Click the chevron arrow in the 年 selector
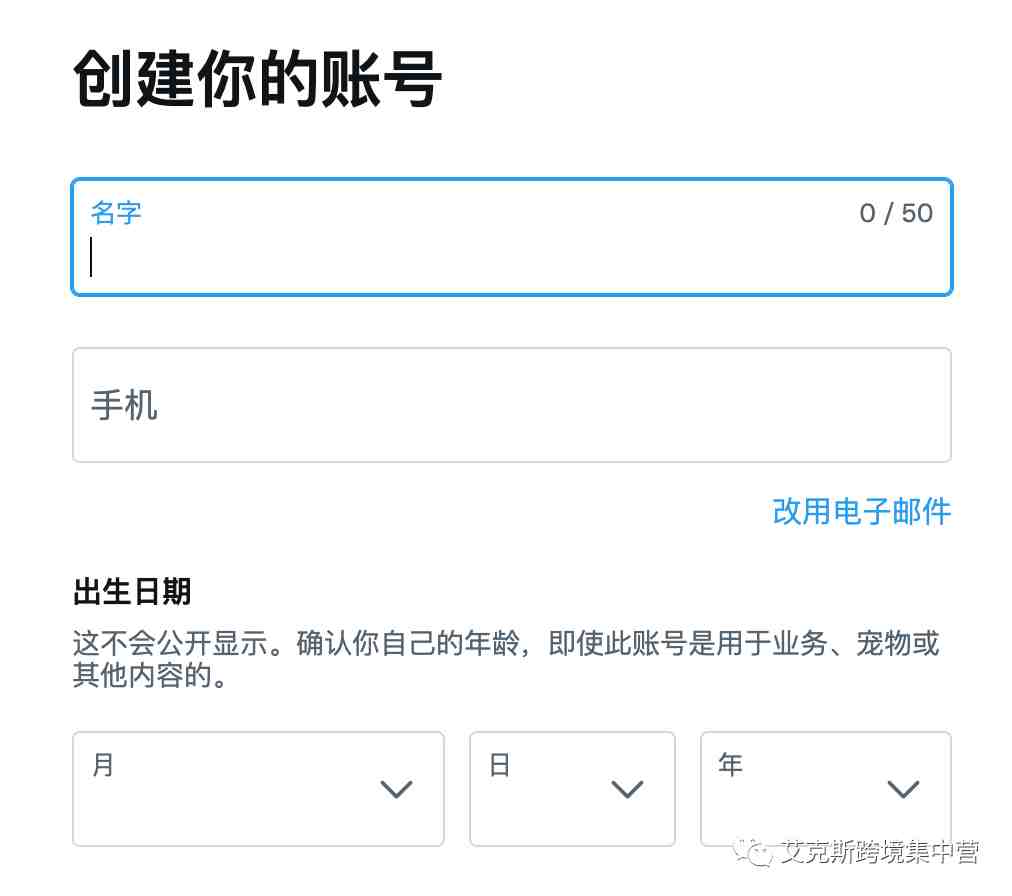The width and height of the screenshot is (1012, 896). coord(903,789)
